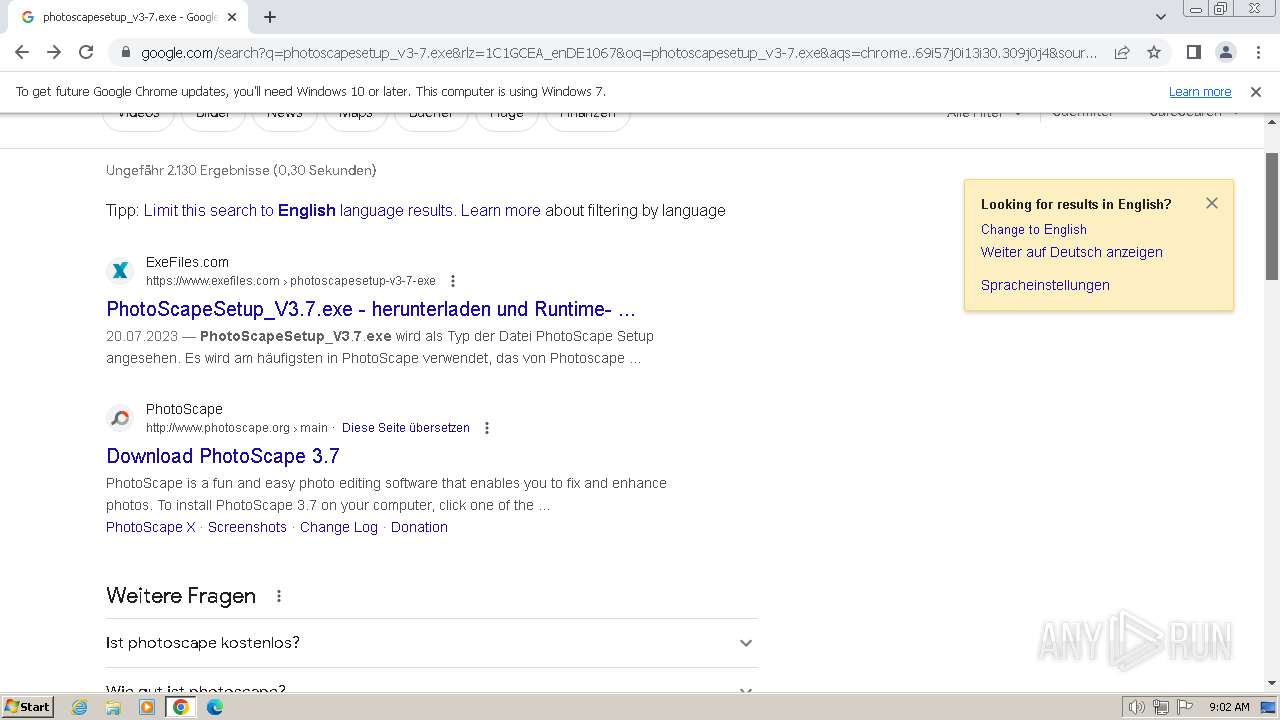Open Action Center flag icon
This screenshot has width=1280, height=720.
coord(1185,707)
